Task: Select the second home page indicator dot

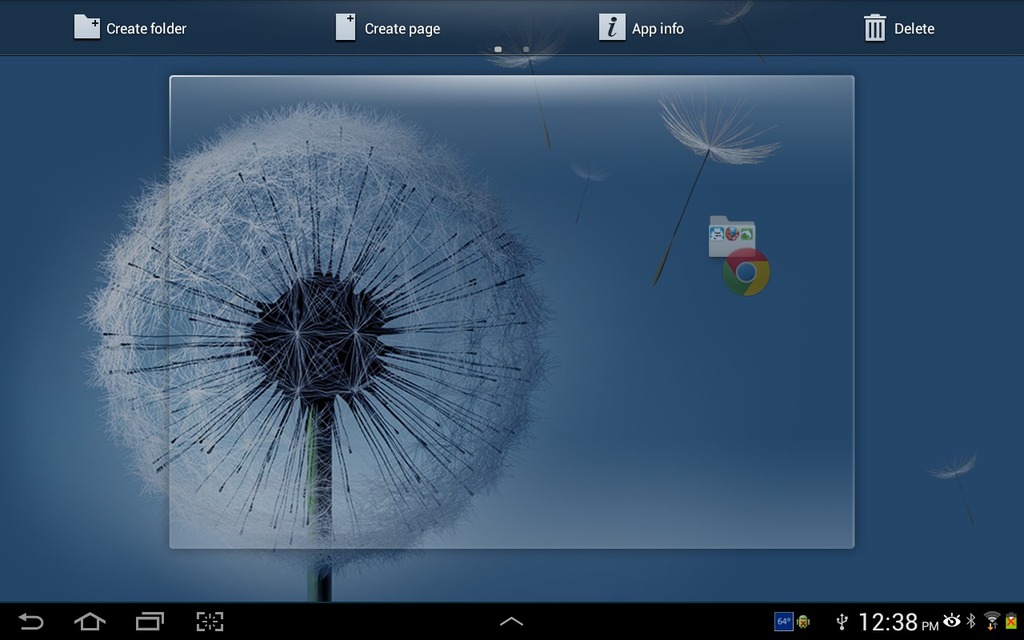Action: [526, 49]
